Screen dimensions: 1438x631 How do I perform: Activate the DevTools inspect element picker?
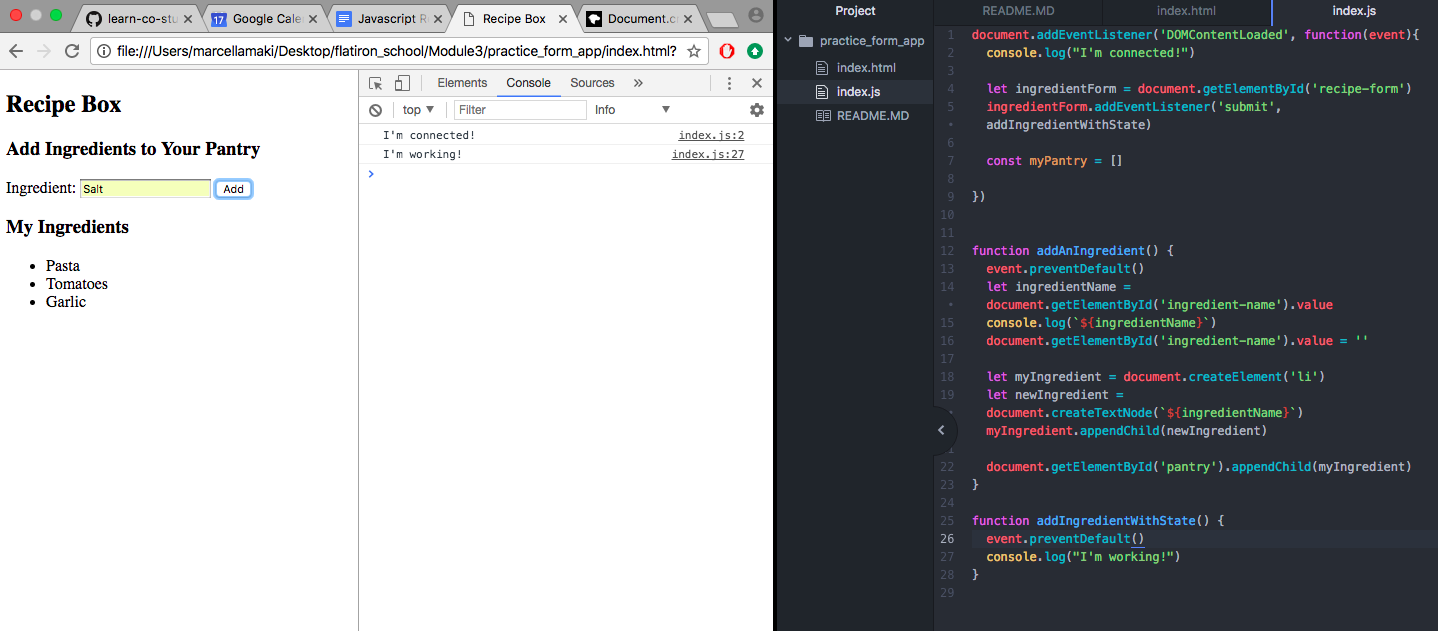coord(376,84)
